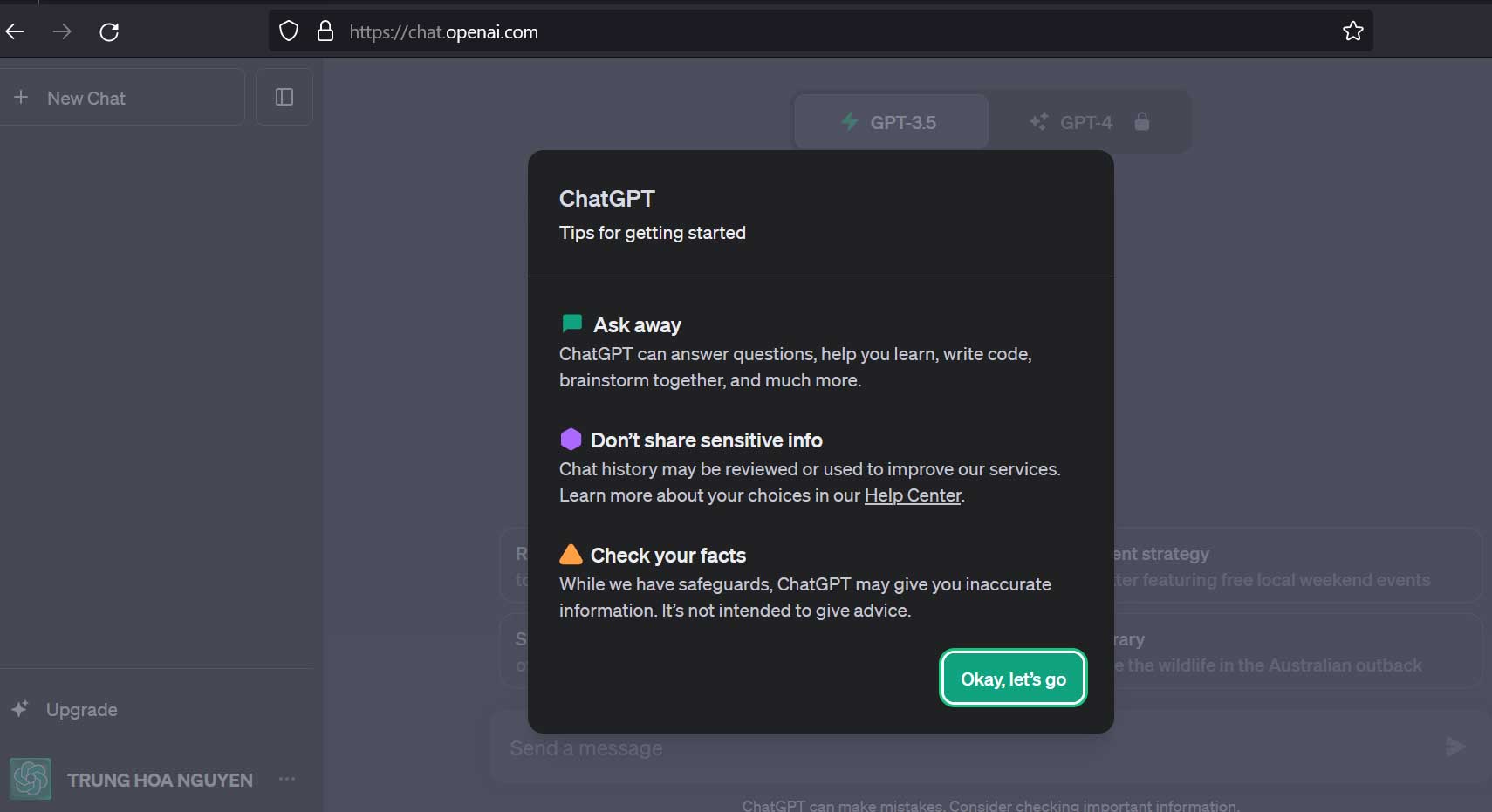The width and height of the screenshot is (1492, 812).
Task: Select the GPT-3.5 model tab
Action: coord(890,122)
